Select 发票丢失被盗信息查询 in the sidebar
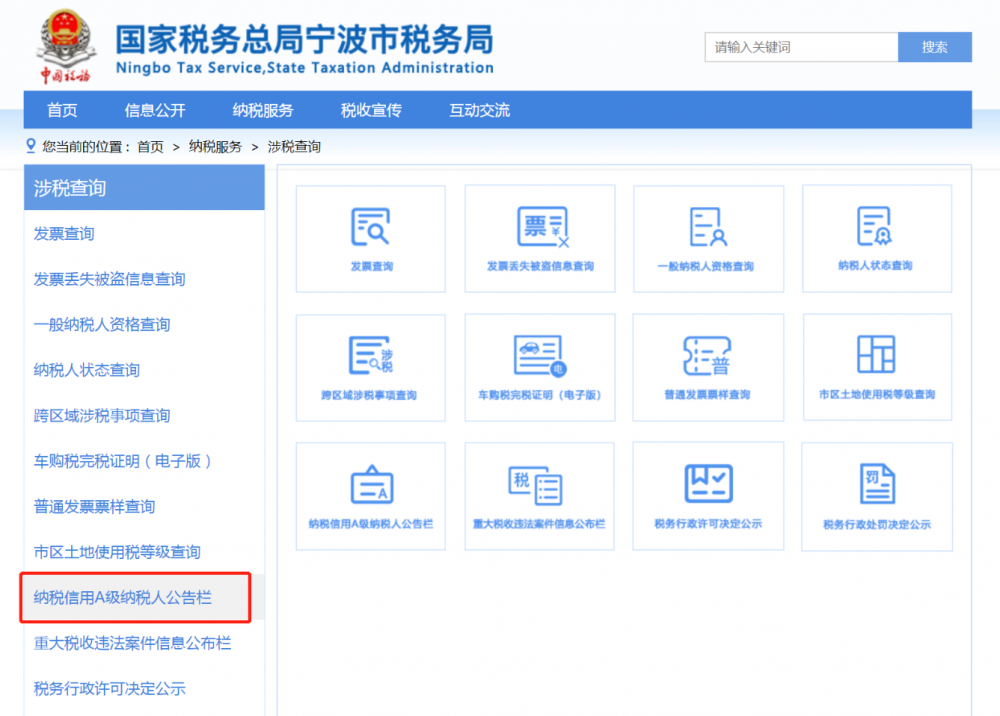This screenshot has height=716, width=1000. 110,279
